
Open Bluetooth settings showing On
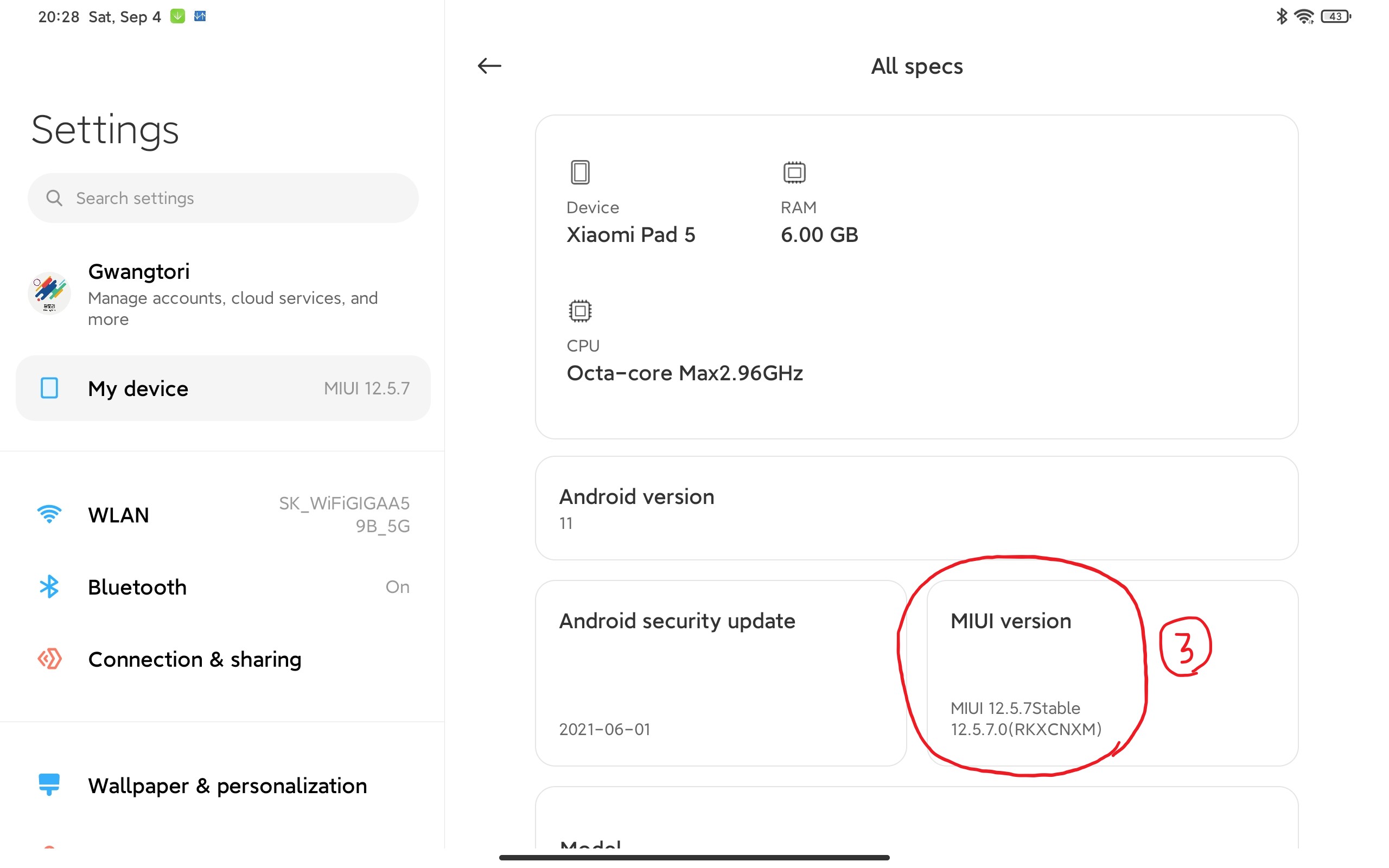point(224,586)
